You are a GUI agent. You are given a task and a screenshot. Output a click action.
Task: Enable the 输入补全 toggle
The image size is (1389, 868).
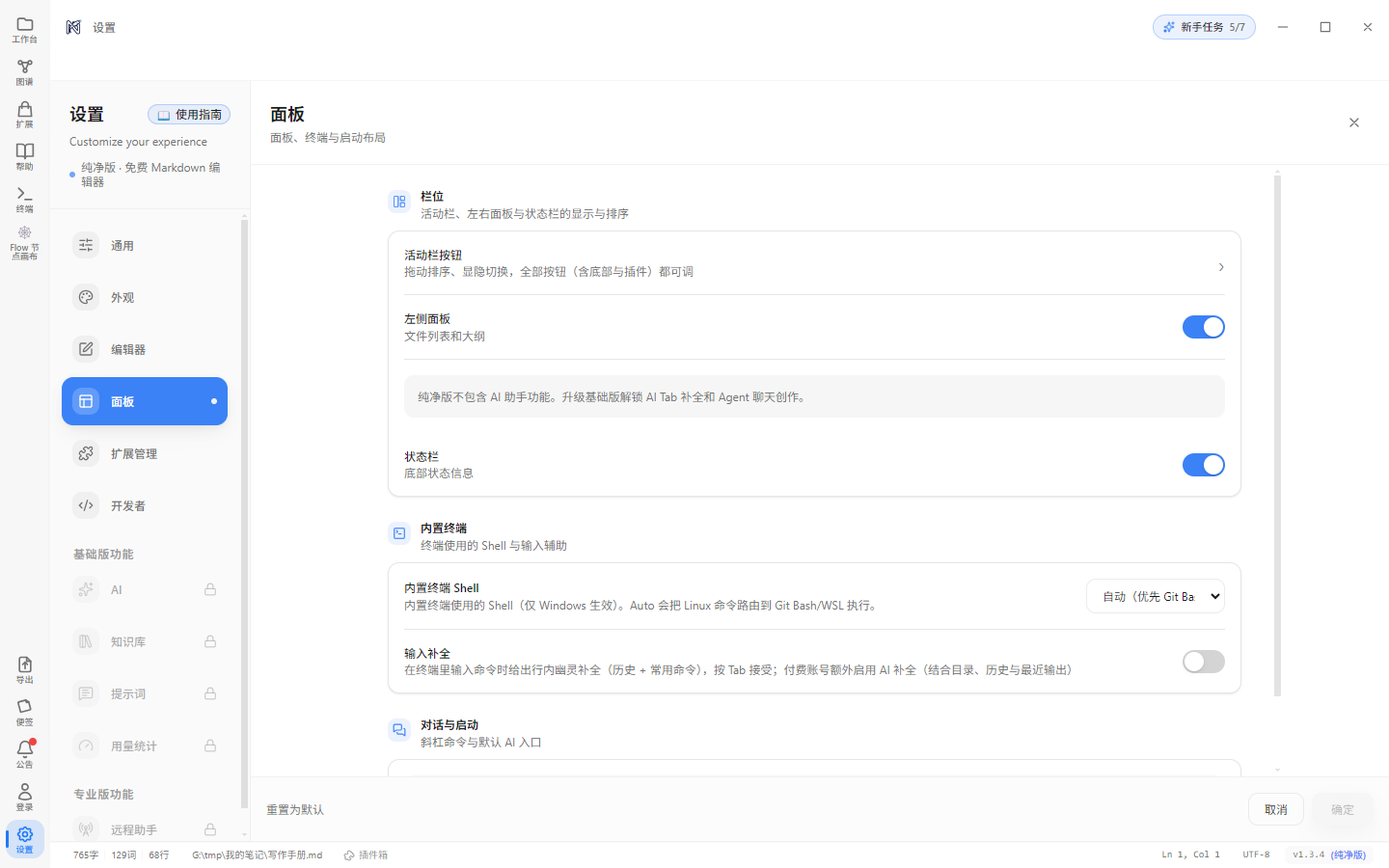(1204, 662)
